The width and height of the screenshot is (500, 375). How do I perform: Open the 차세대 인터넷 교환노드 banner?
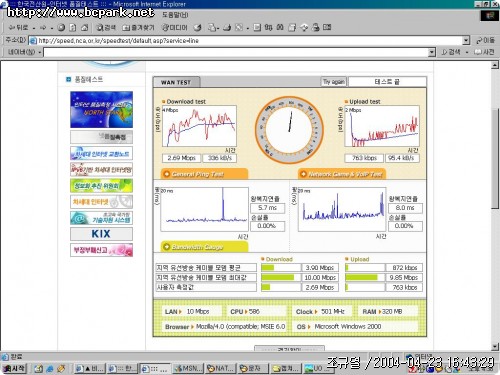click(101, 153)
